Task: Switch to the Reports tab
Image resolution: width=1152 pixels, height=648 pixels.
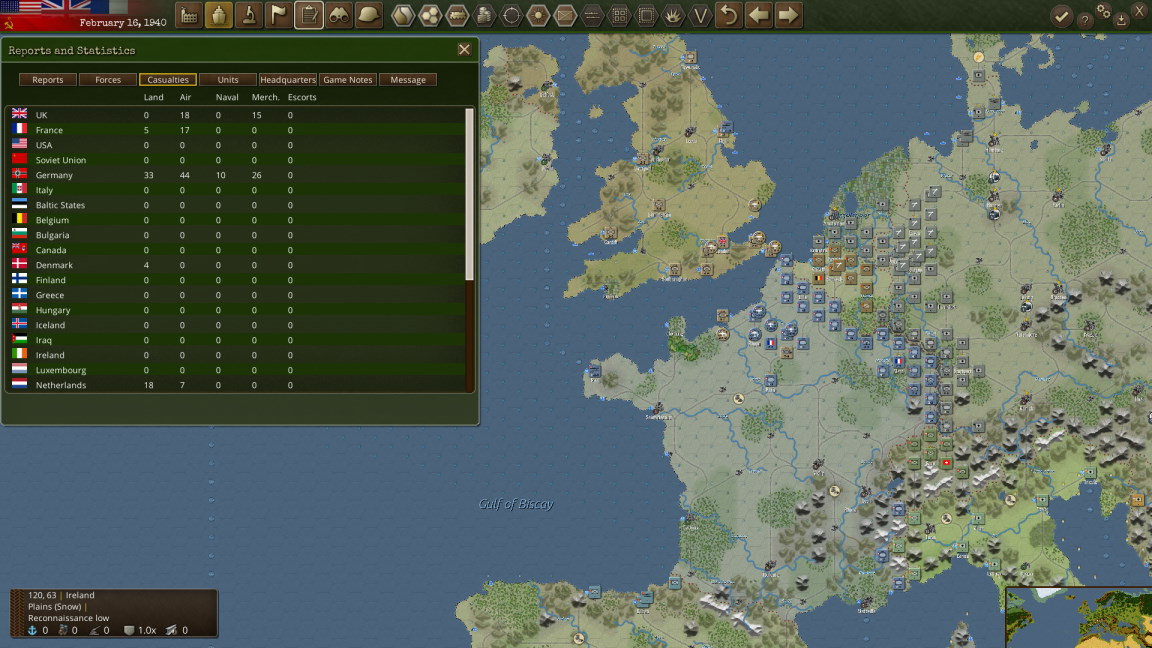Action: tap(48, 79)
